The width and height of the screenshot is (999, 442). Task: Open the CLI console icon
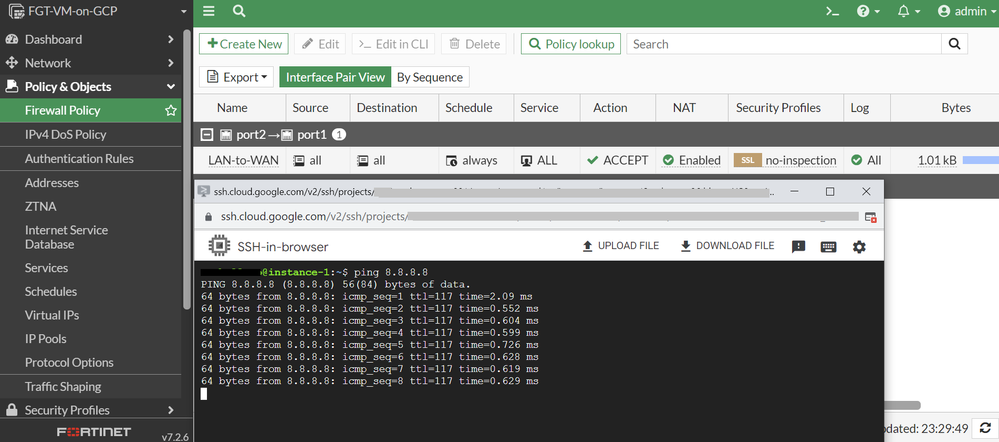coord(832,11)
